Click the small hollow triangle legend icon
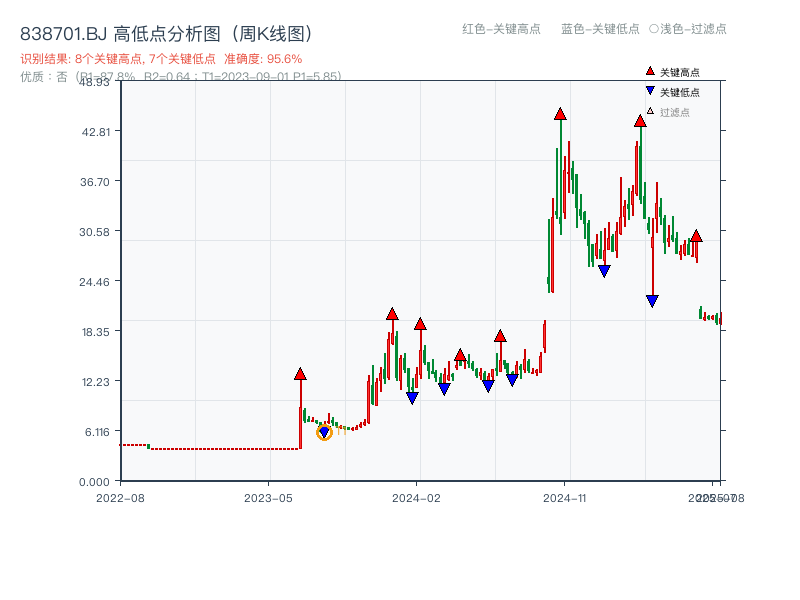Screen dimensions: 800x600 650,111
